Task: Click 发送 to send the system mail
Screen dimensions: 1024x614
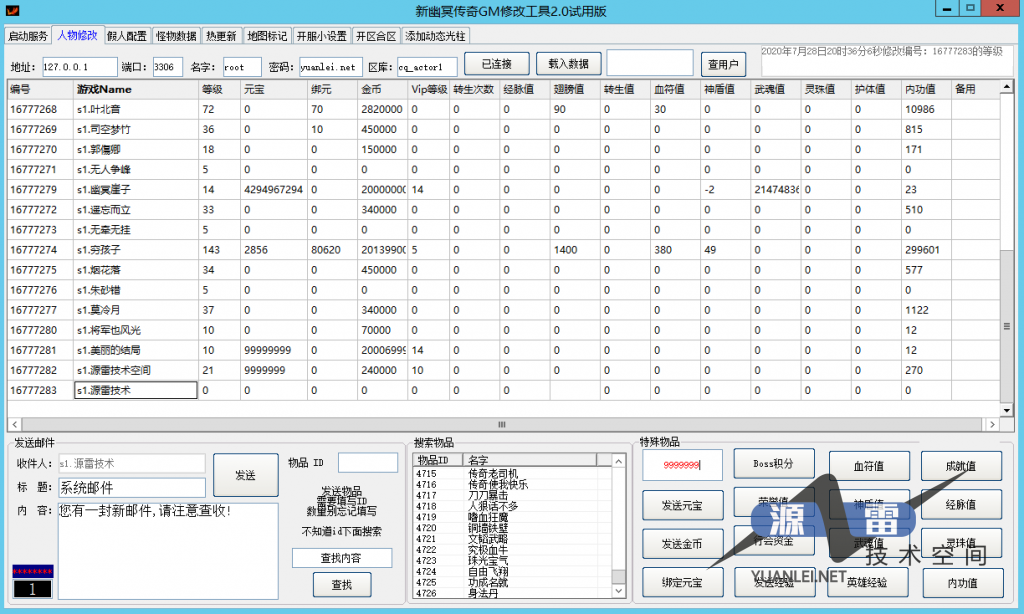Action: pyautogui.click(x=245, y=475)
